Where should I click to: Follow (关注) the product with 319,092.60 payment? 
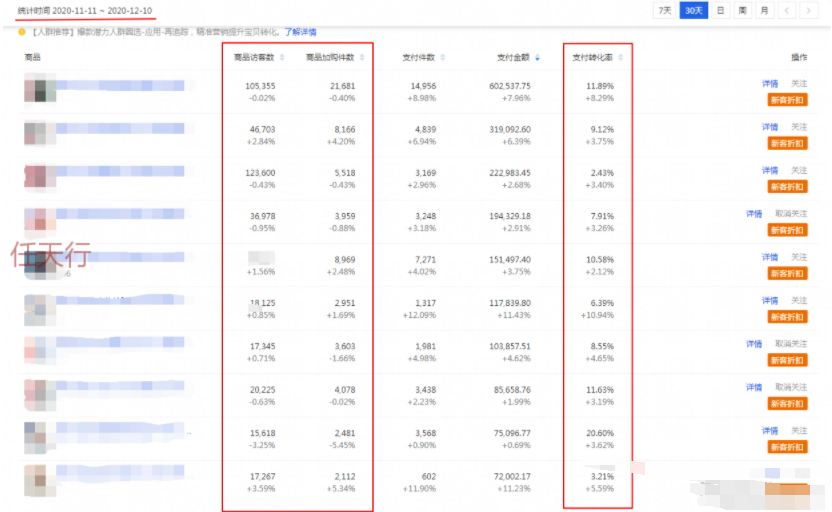click(798, 127)
